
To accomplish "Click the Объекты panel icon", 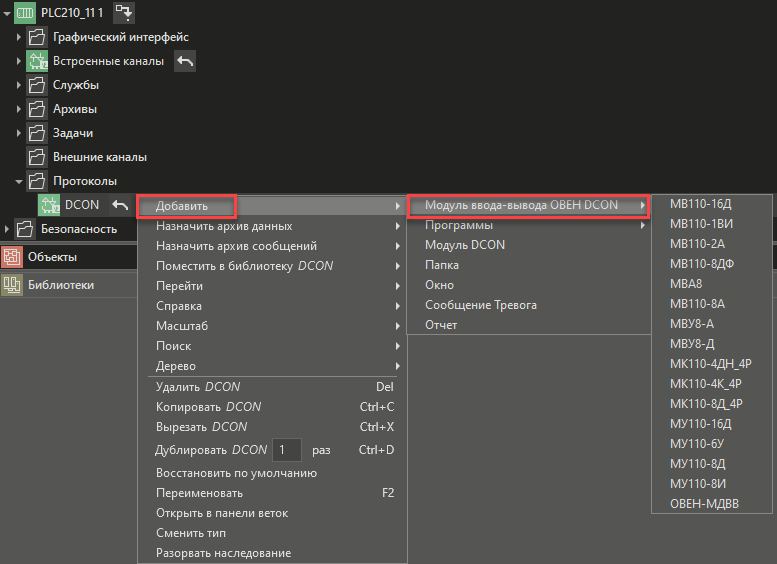I will pyautogui.click(x=12, y=257).
